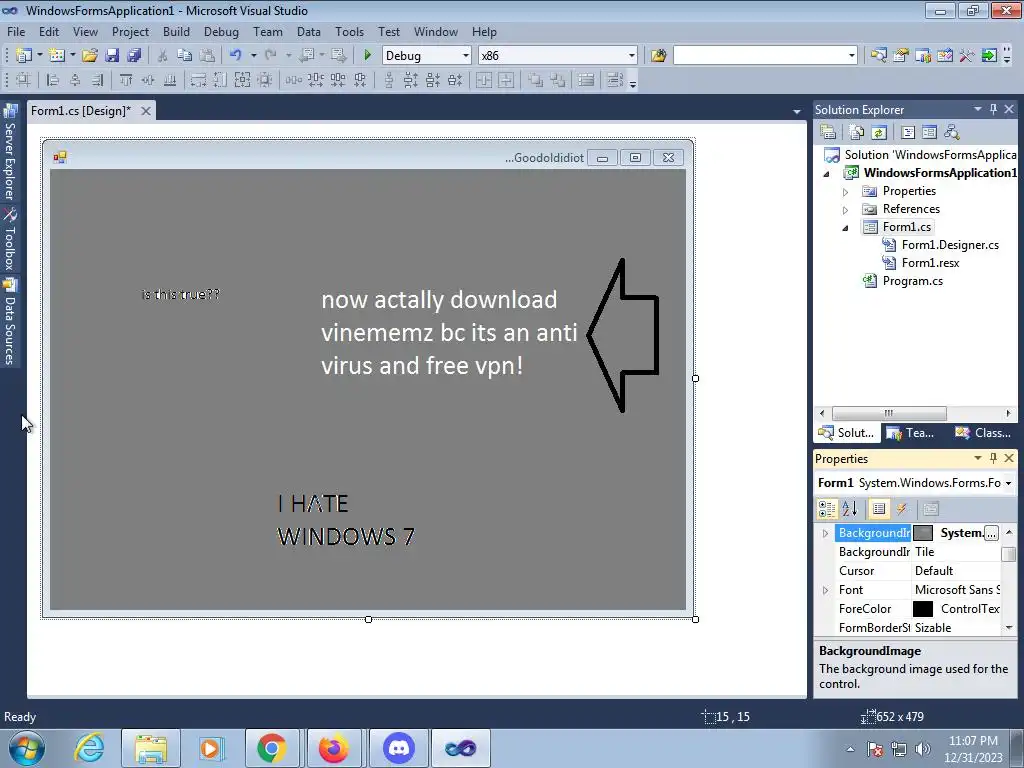Click the Add New Item toolbar icon
Screen dimensions: 1024x768
click(x=57, y=56)
